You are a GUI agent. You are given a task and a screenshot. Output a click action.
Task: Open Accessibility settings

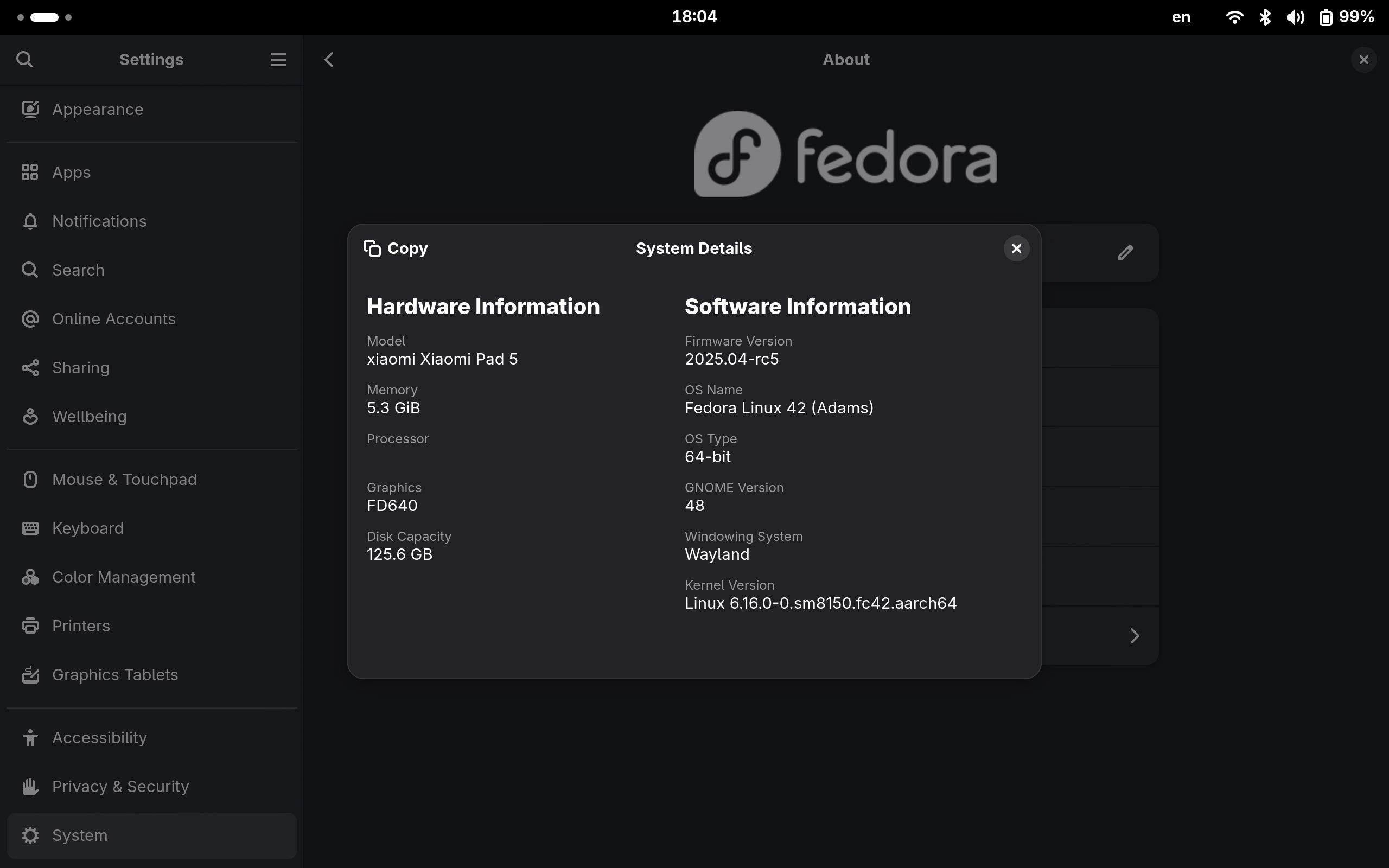point(151,738)
